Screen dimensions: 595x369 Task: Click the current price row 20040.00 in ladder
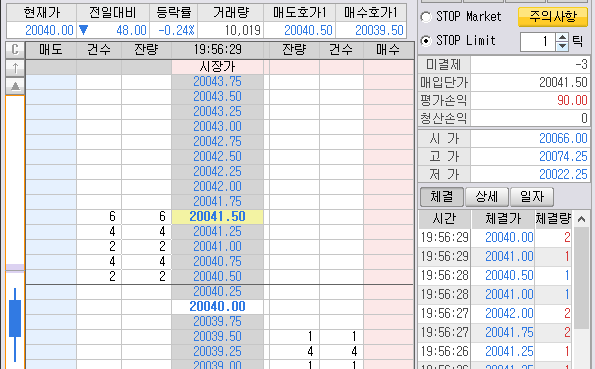(x=217, y=306)
